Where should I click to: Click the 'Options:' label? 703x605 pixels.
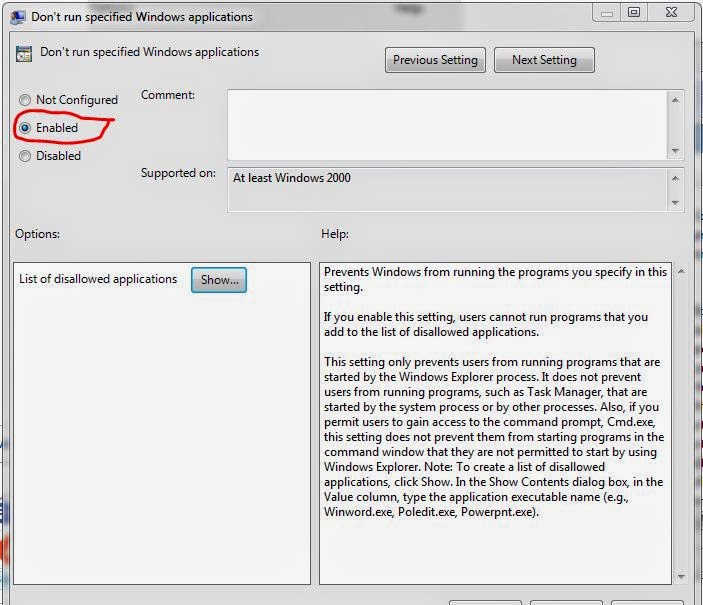coord(37,234)
